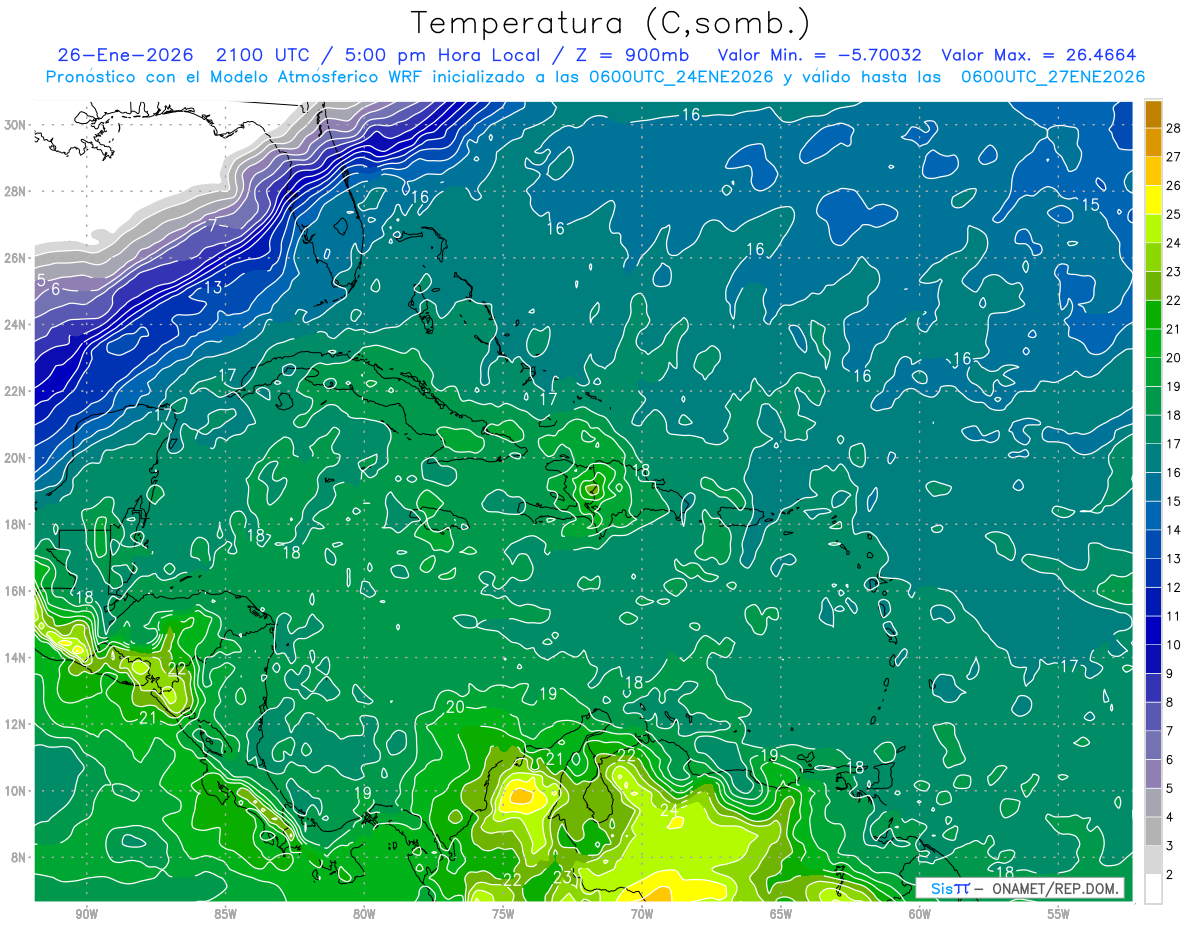The height and width of the screenshot is (927, 1200).
Task: Click the "85W" longitude axis label
Action: pyautogui.click(x=225, y=914)
